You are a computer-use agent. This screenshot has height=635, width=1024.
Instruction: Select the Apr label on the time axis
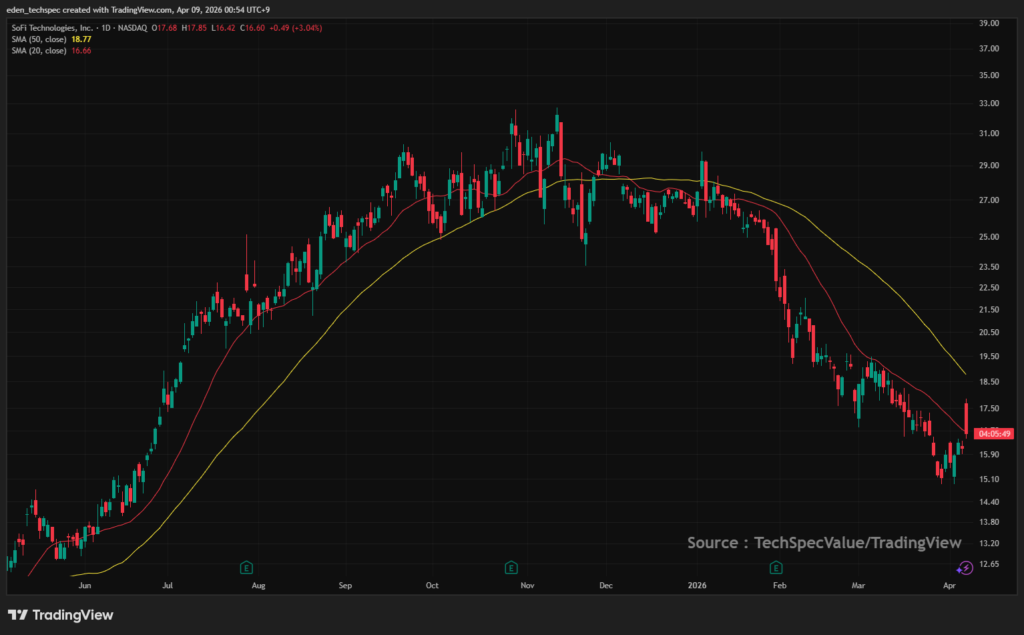click(x=948, y=585)
